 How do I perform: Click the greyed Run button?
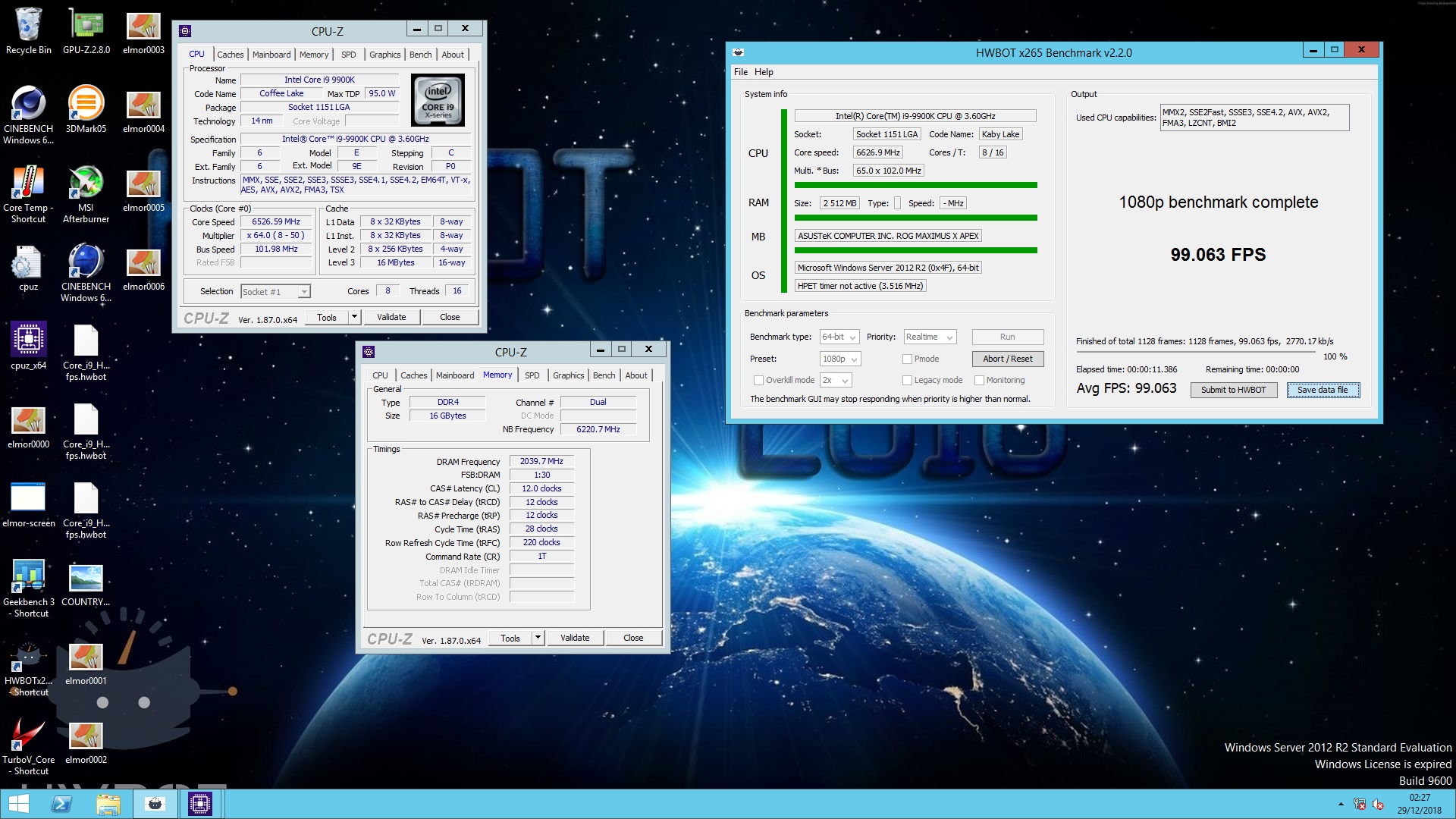pos(1008,337)
